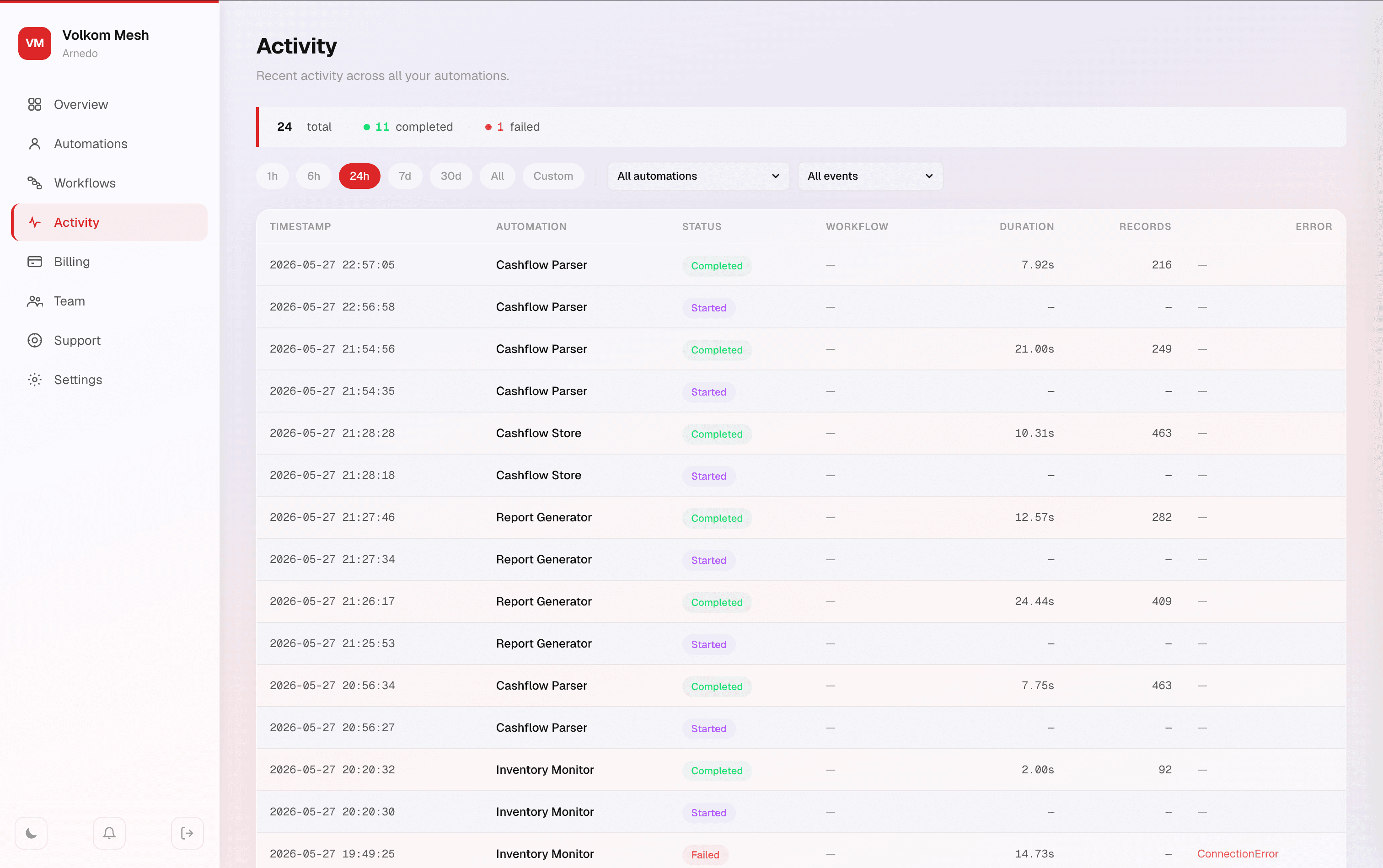
Task: Click records value 92
Action: click(x=1165, y=769)
